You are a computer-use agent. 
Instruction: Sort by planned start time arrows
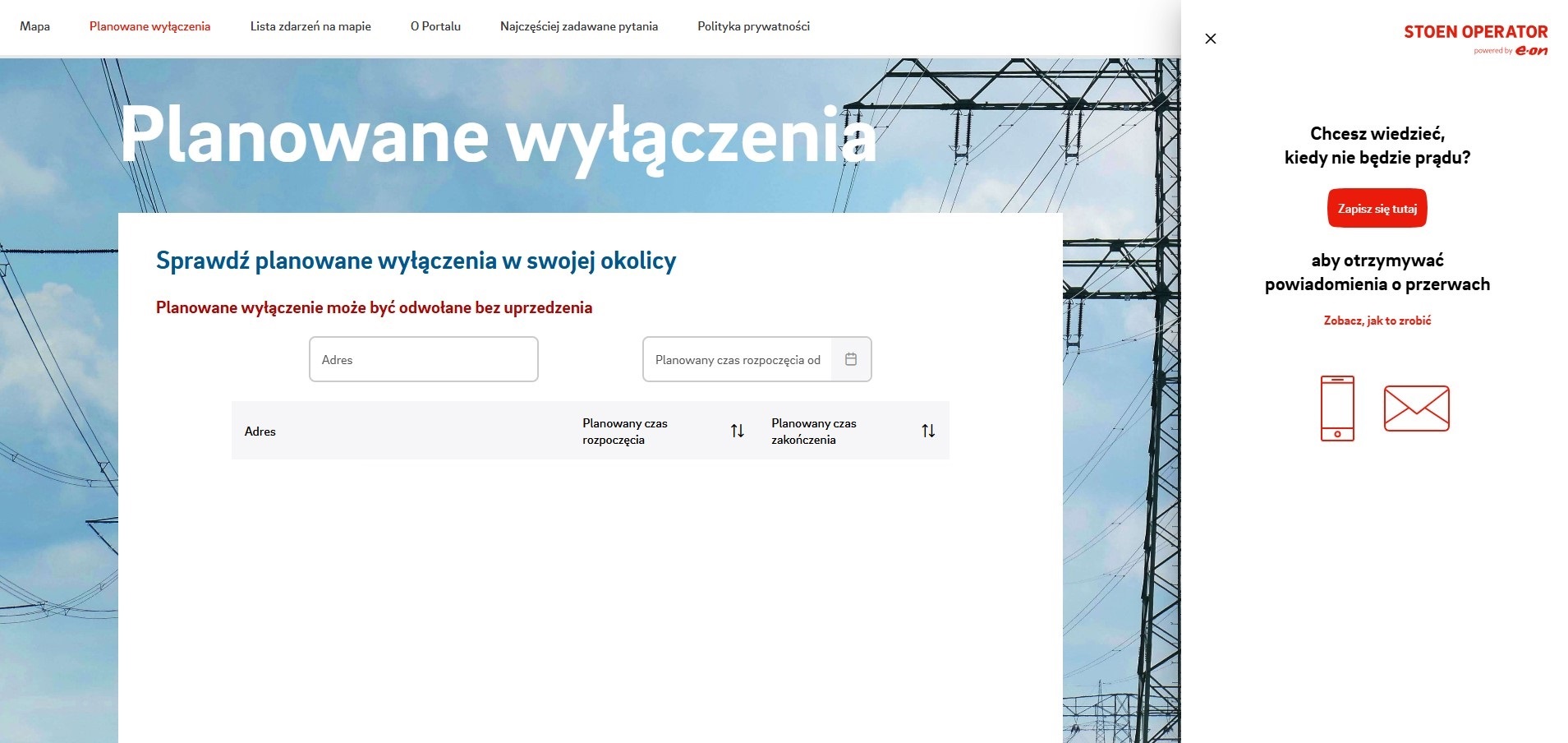[738, 431]
